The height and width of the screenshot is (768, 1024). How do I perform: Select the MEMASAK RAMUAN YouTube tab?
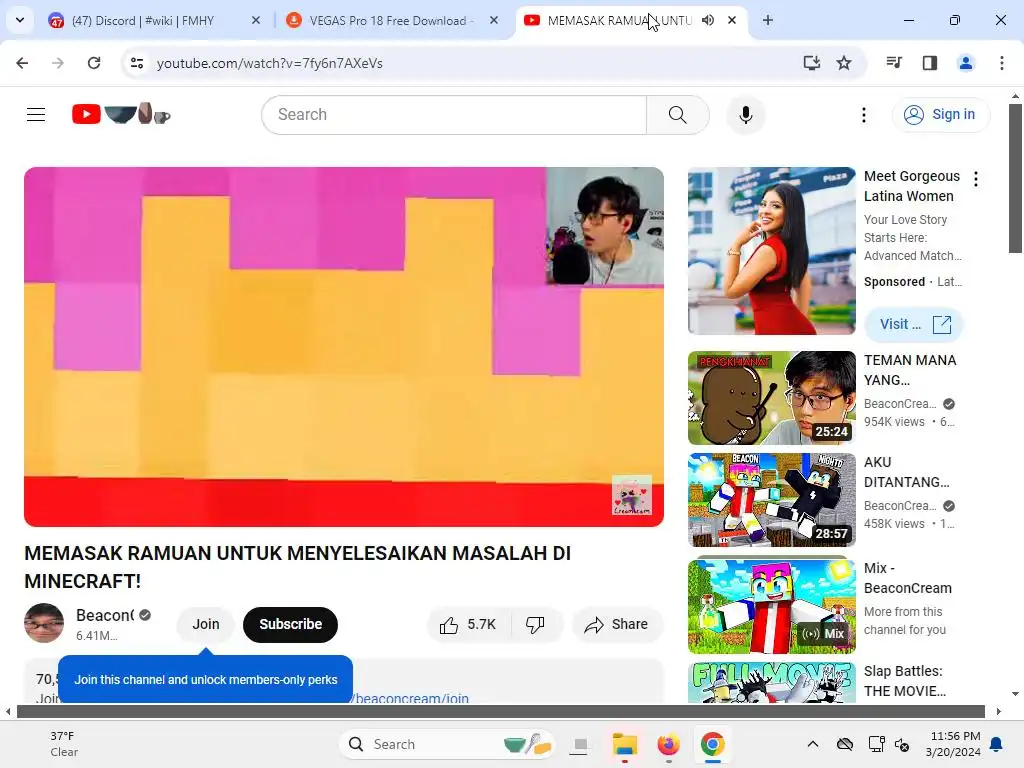(619, 20)
